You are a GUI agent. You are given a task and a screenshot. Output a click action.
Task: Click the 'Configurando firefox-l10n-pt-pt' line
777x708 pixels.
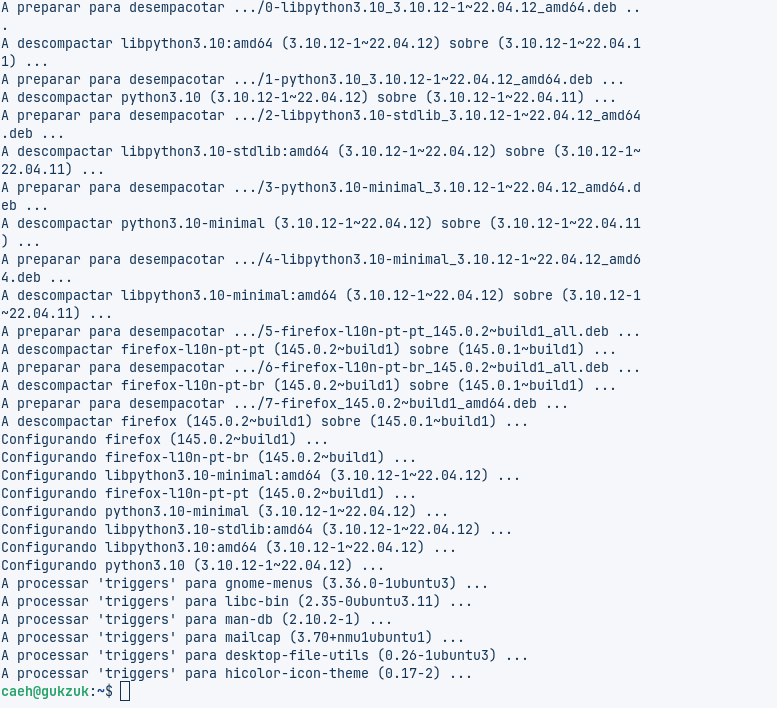pyautogui.click(x=208, y=494)
